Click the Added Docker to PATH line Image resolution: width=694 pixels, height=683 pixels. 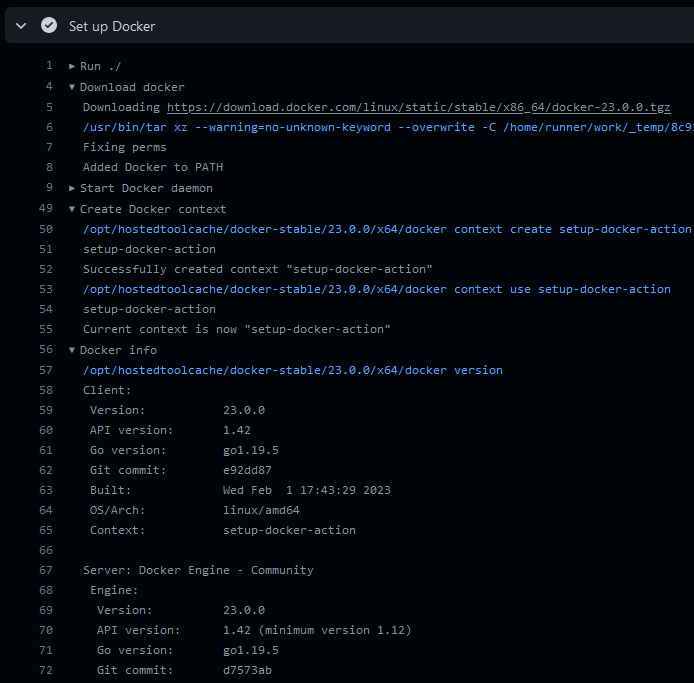coord(138,167)
